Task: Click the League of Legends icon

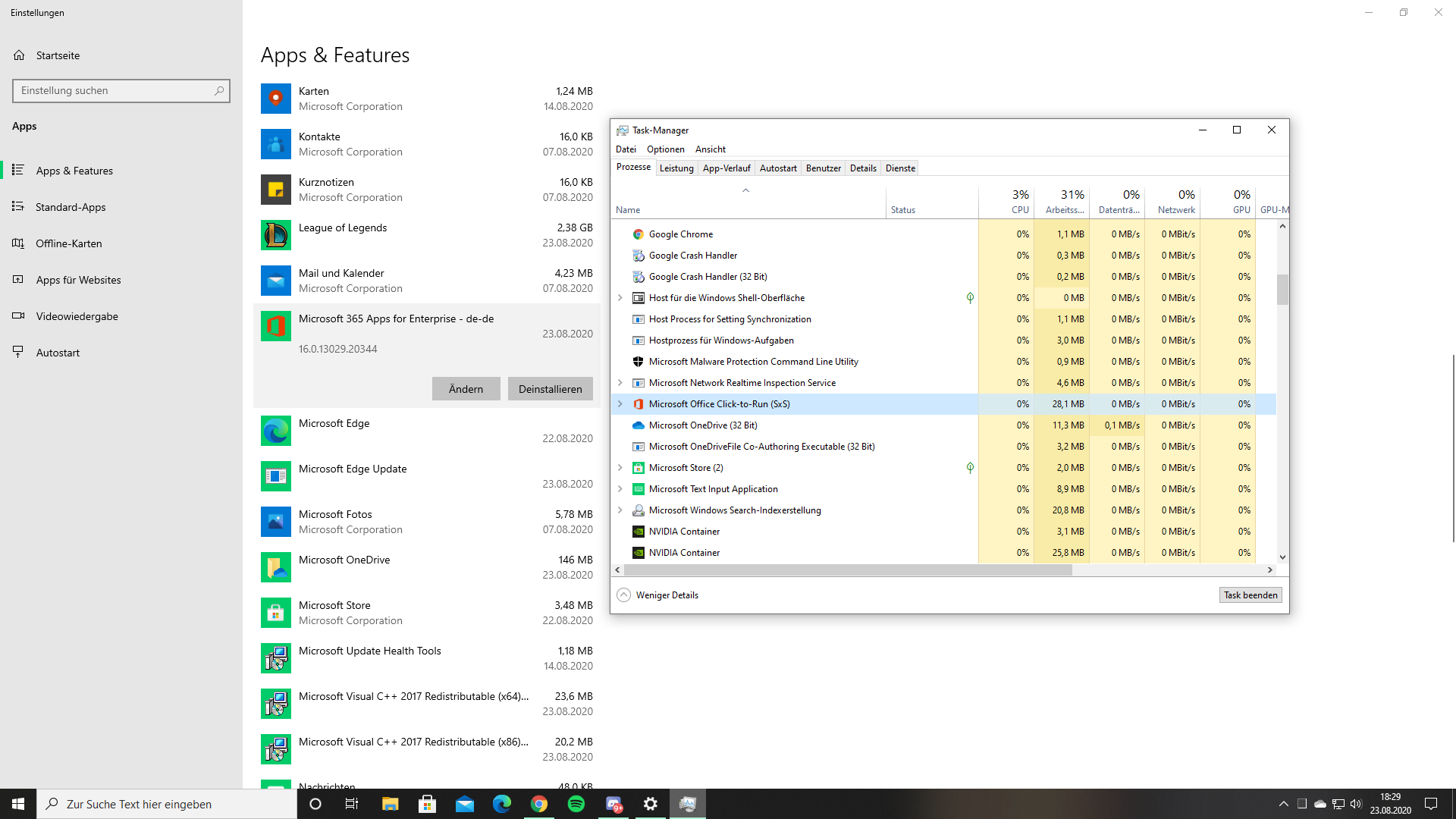Action: click(276, 235)
